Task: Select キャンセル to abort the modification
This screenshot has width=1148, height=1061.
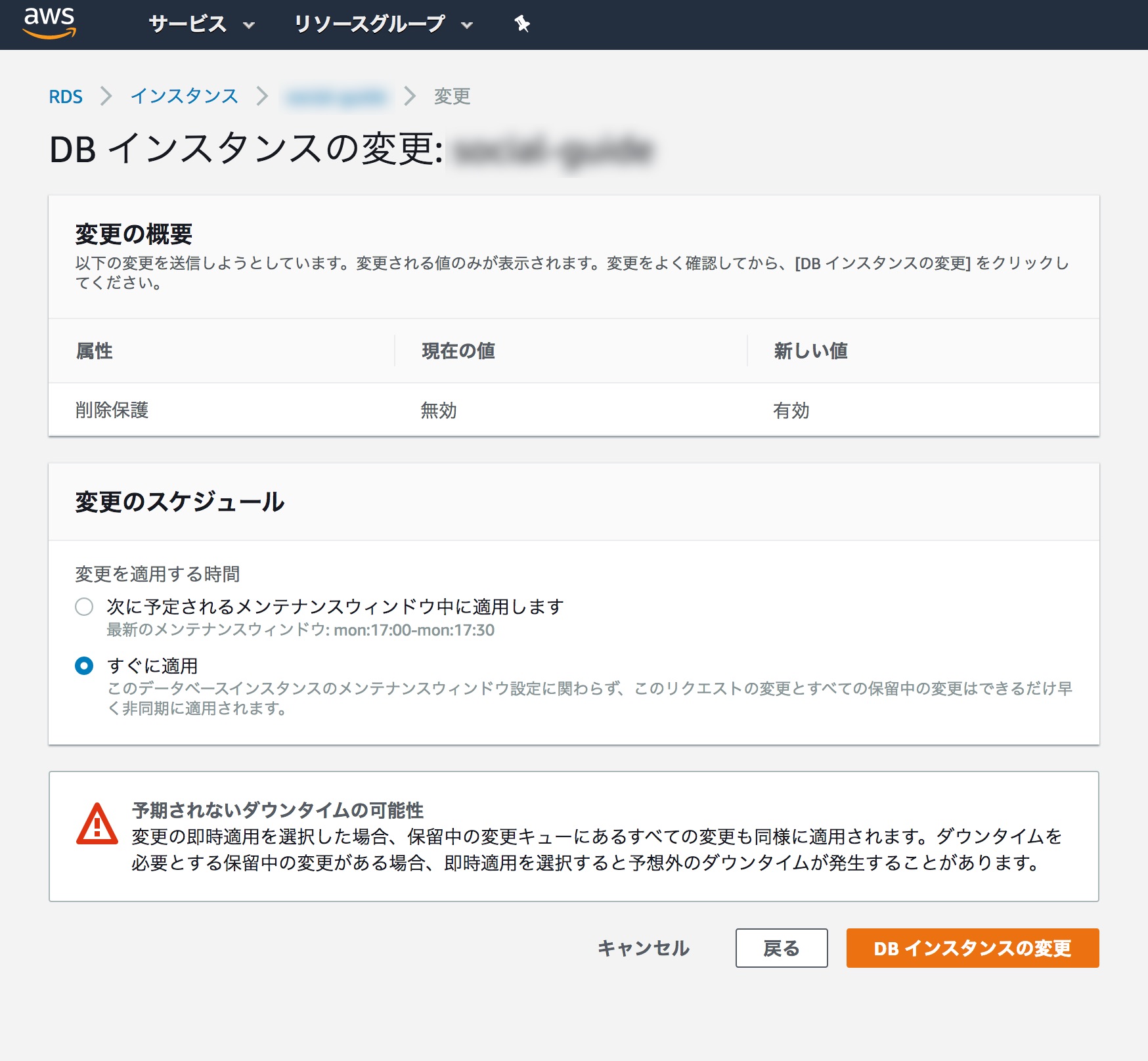Action: tap(643, 949)
